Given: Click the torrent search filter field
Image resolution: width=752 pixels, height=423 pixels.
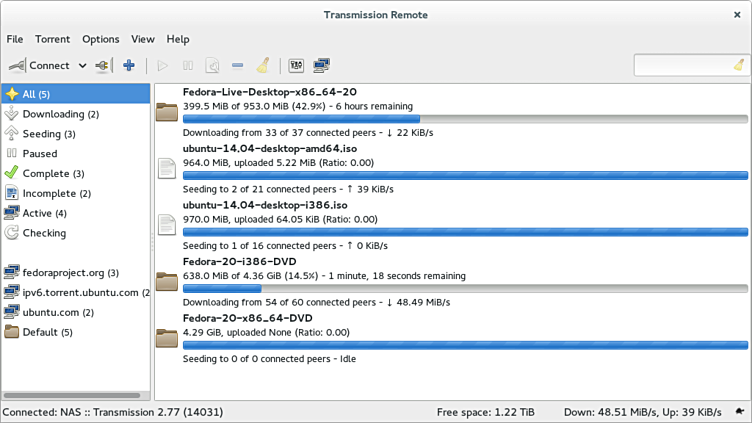Looking at the screenshot, I should [x=683, y=66].
